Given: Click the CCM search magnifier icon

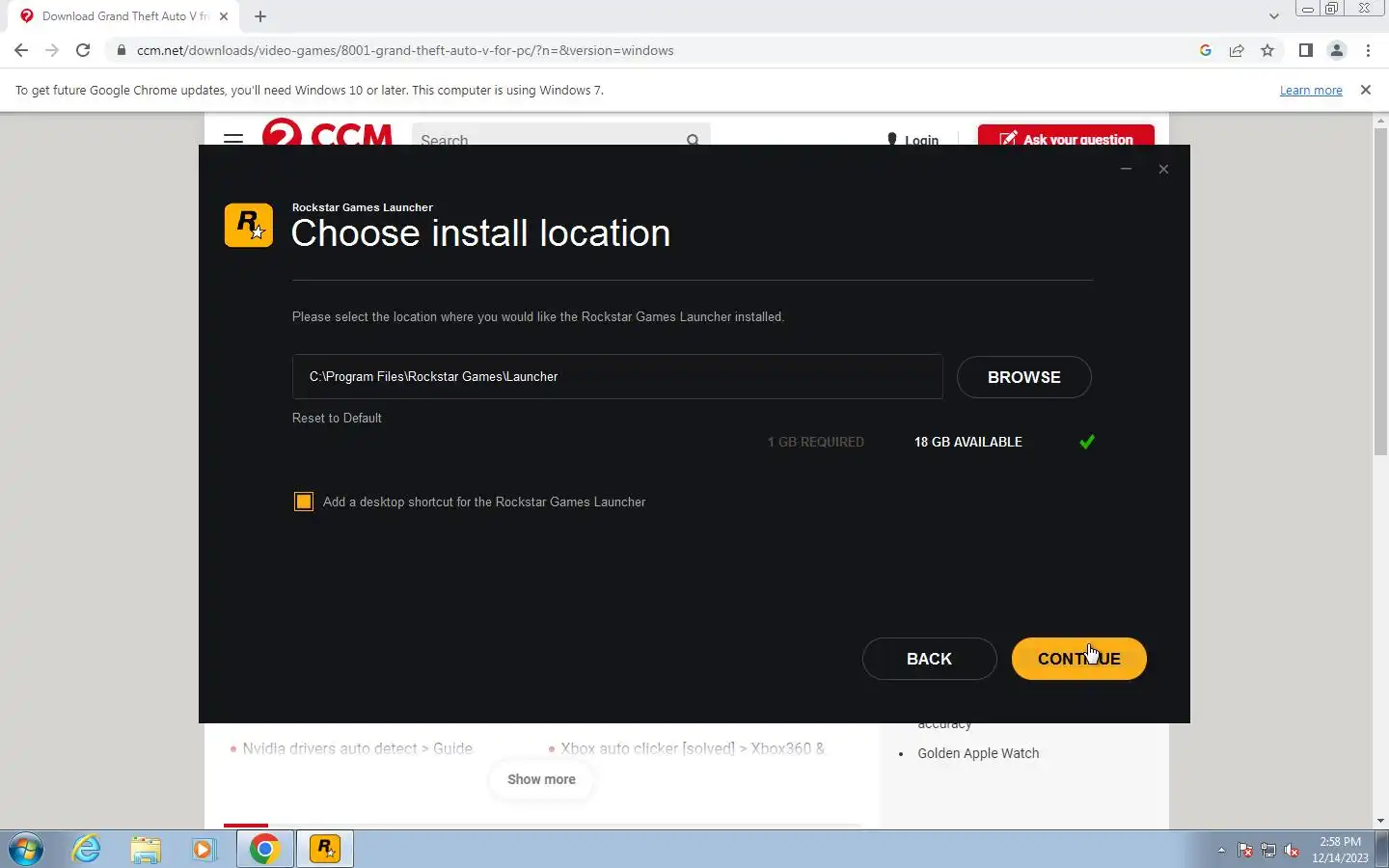Looking at the screenshot, I should coord(693,140).
